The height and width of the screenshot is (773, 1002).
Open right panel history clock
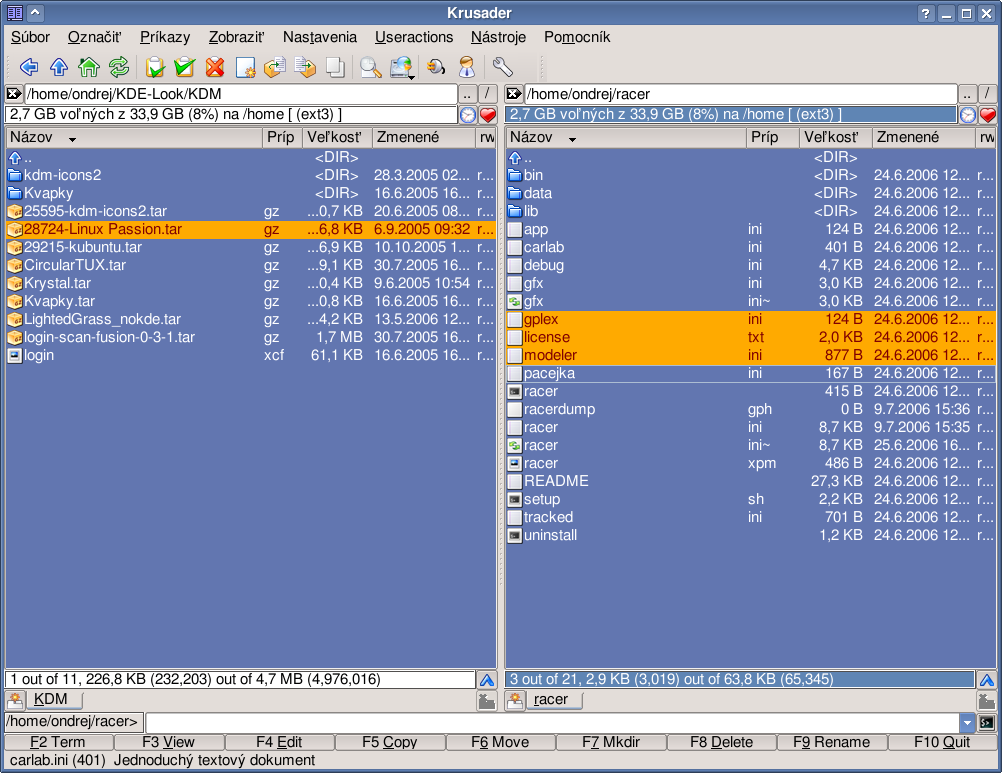coord(967,114)
